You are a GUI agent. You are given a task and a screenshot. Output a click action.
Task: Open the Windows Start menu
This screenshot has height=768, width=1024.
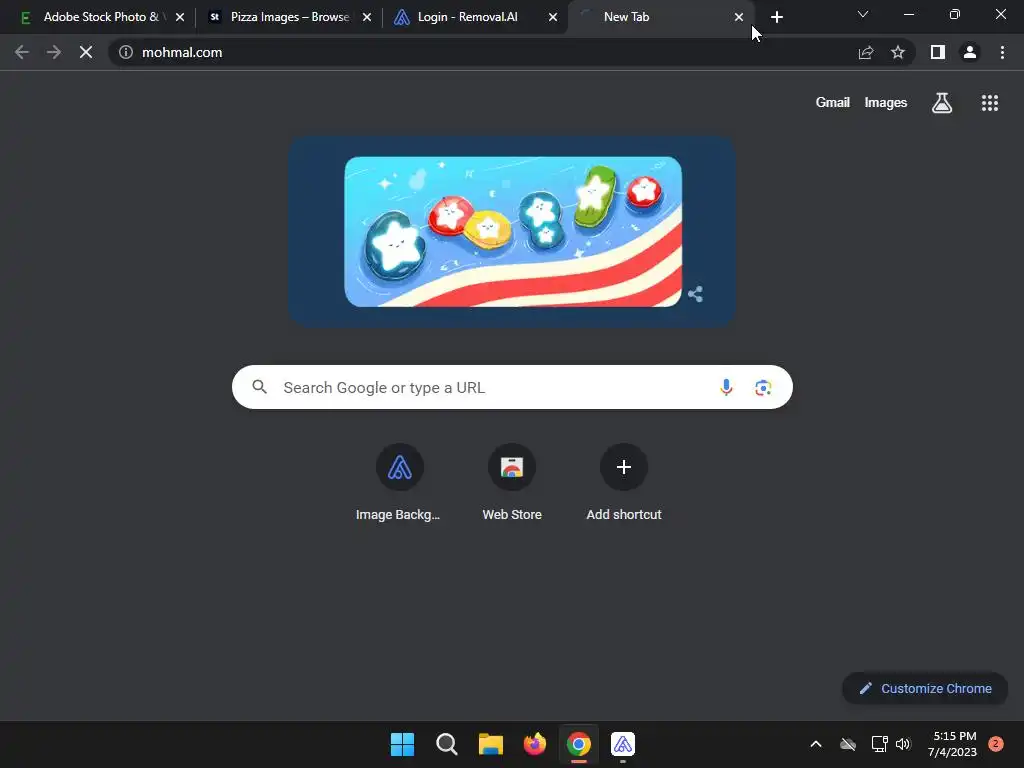[402, 744]
